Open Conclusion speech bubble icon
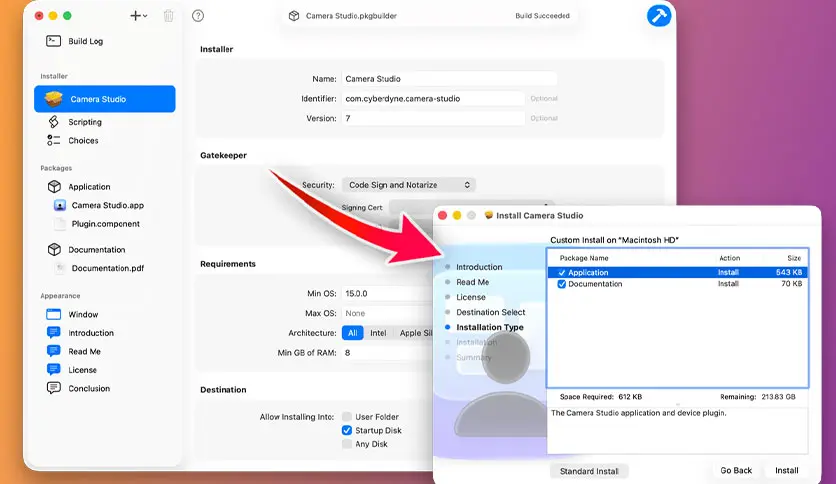836x484 pixels. point(53,388)
